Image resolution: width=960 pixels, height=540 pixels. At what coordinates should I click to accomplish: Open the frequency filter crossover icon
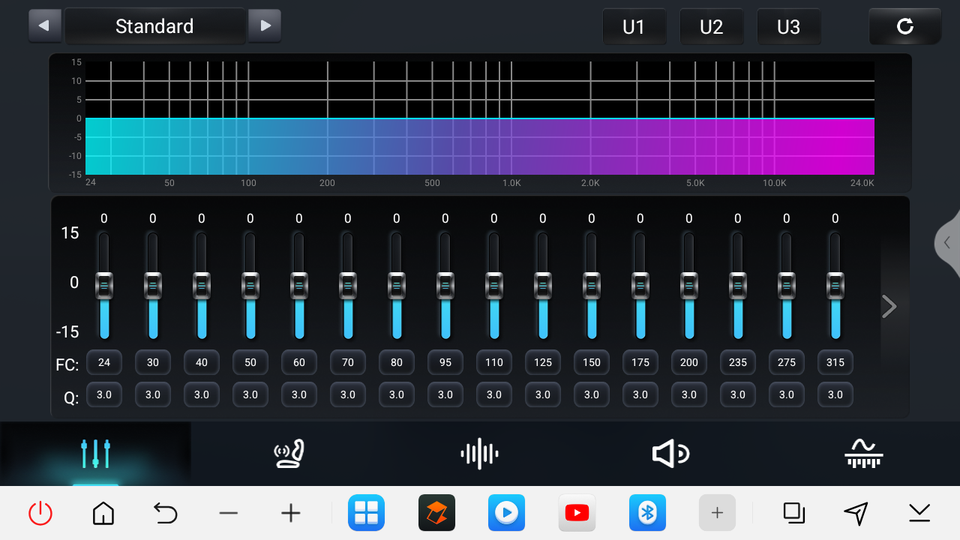tap(863, 454)
